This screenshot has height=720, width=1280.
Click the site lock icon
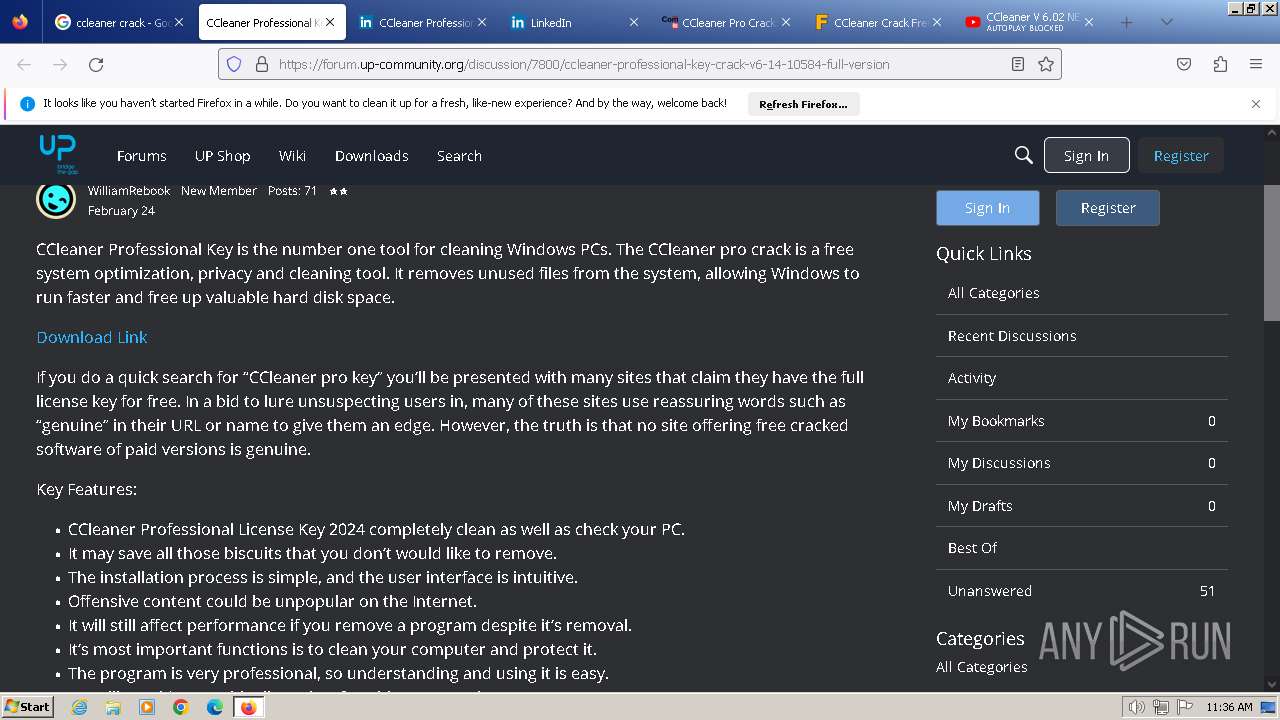click(x=262, y=64)
